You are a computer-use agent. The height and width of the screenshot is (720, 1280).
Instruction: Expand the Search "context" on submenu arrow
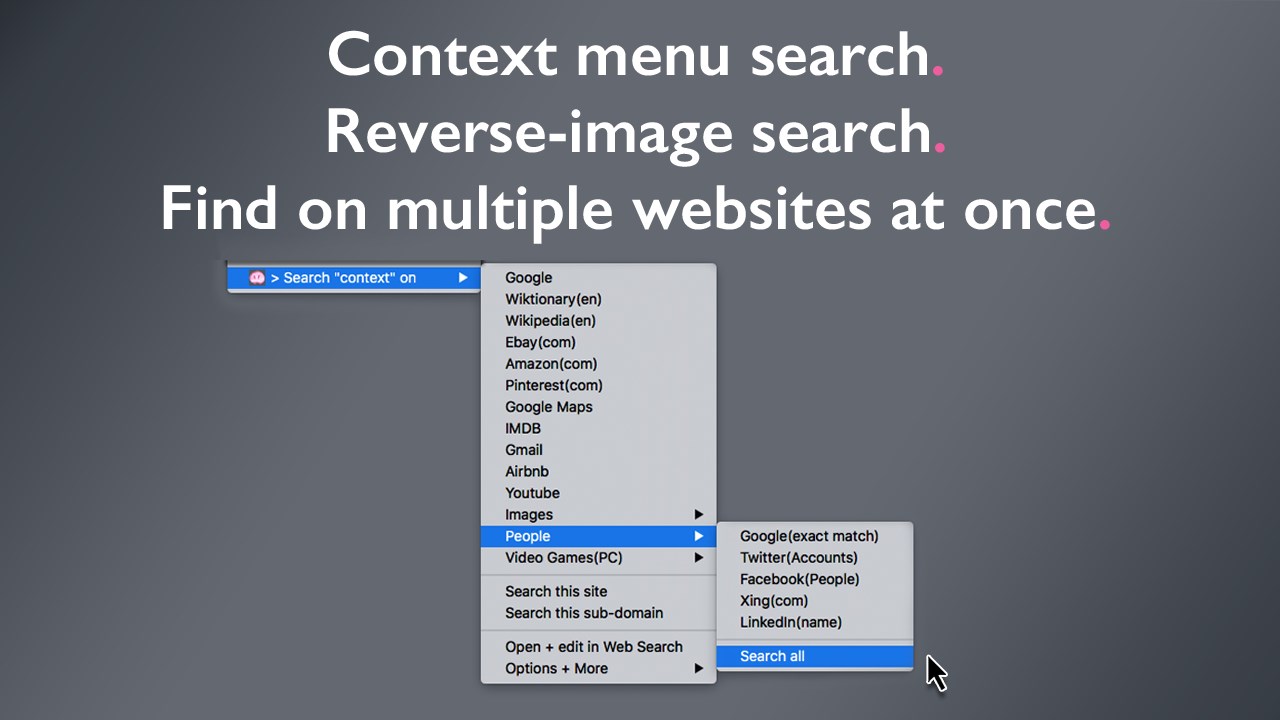point(463,278)
